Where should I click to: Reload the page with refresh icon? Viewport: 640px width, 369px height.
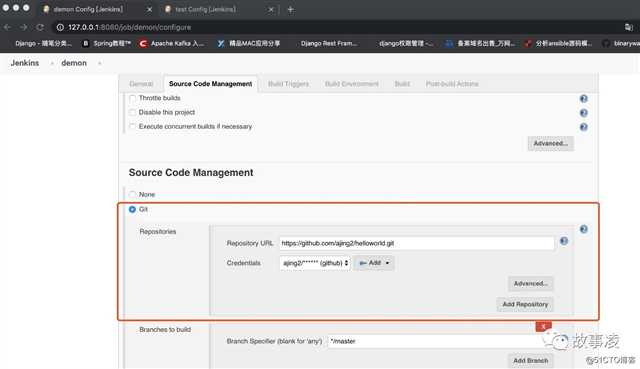pos(40,27)
